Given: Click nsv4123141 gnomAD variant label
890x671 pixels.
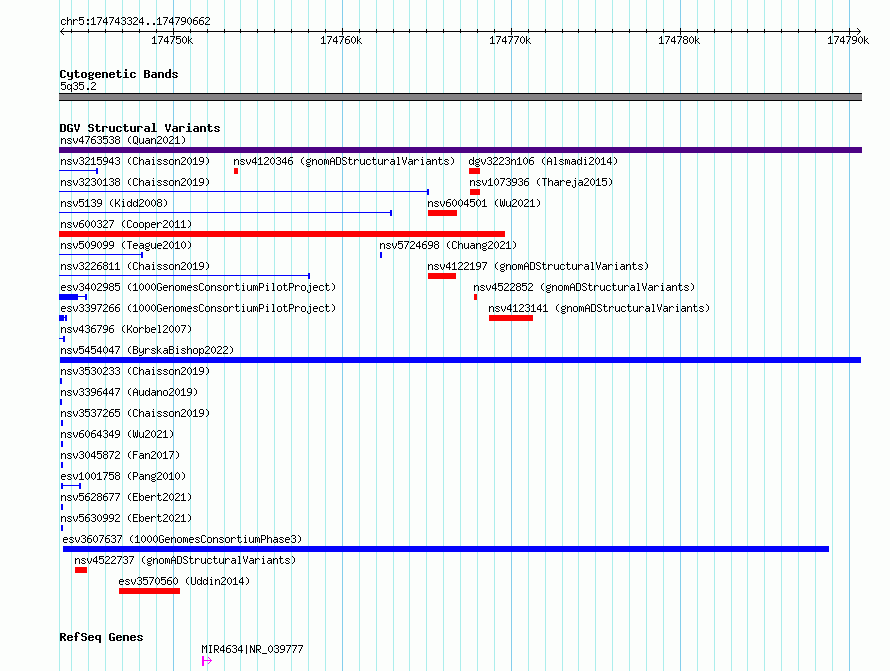Looking at the screenshot, I should pos(599,308).
